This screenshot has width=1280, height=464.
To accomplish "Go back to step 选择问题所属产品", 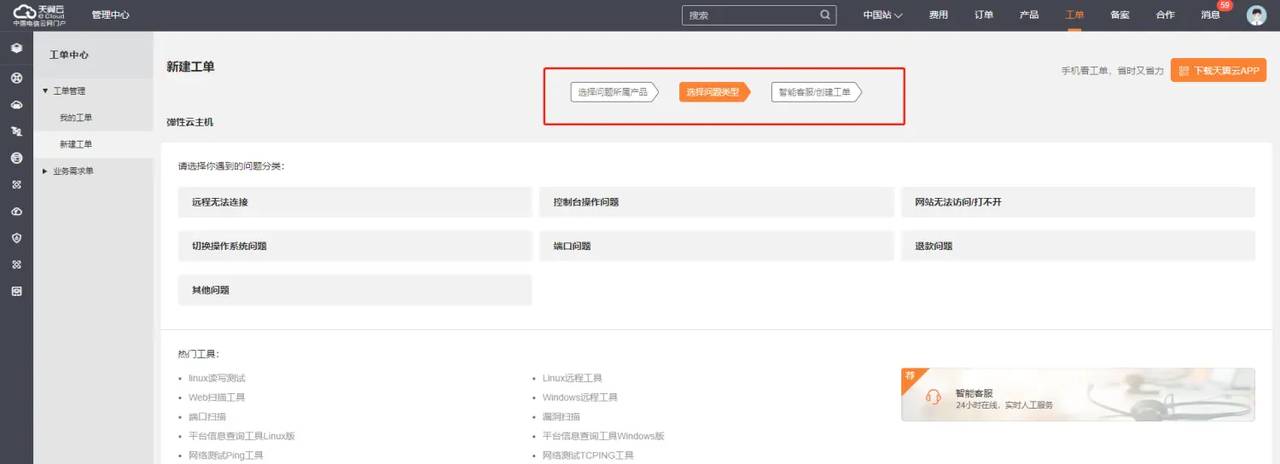I will coord(614,92).
